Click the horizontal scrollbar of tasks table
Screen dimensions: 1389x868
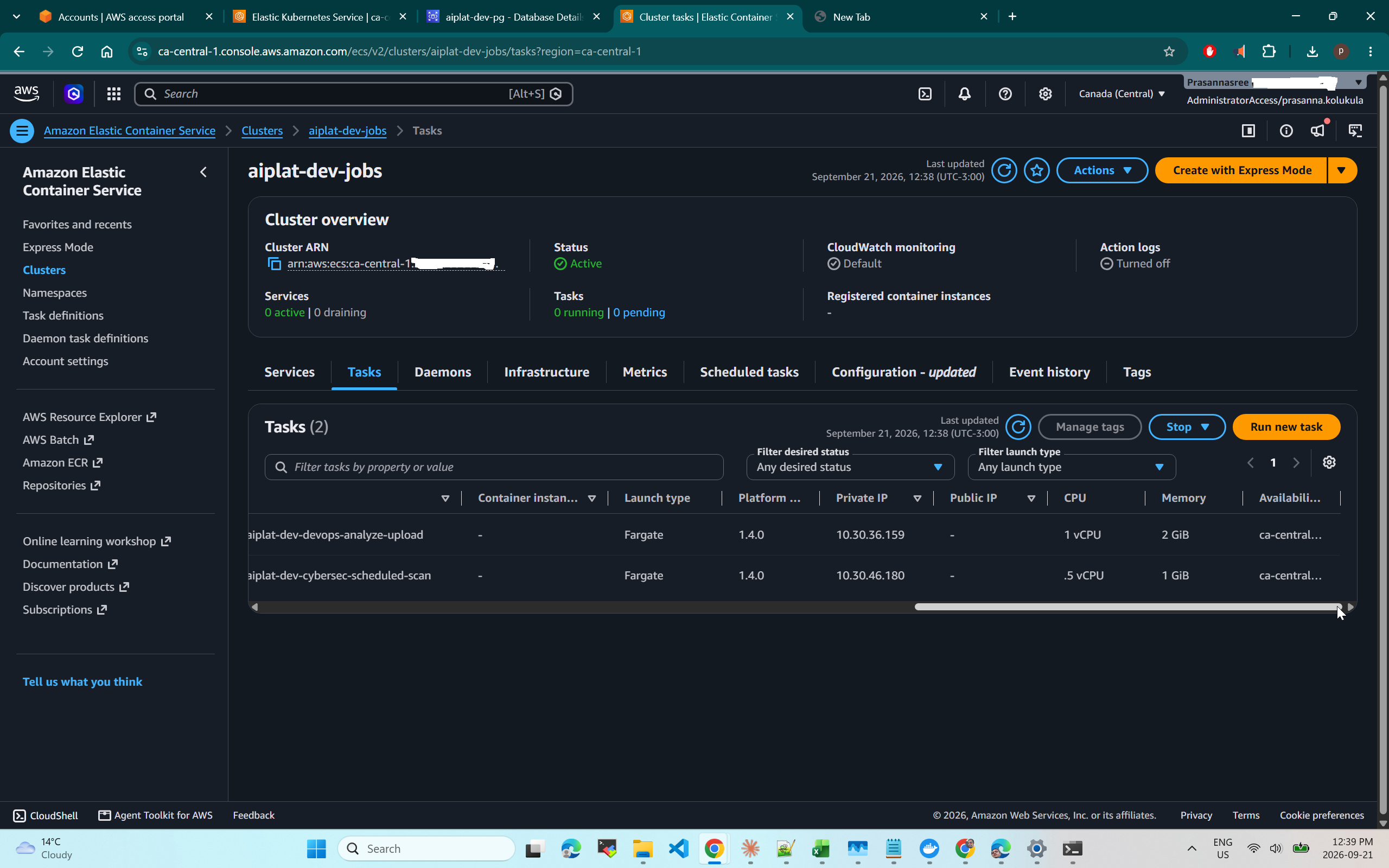(x=1126, y=607)
